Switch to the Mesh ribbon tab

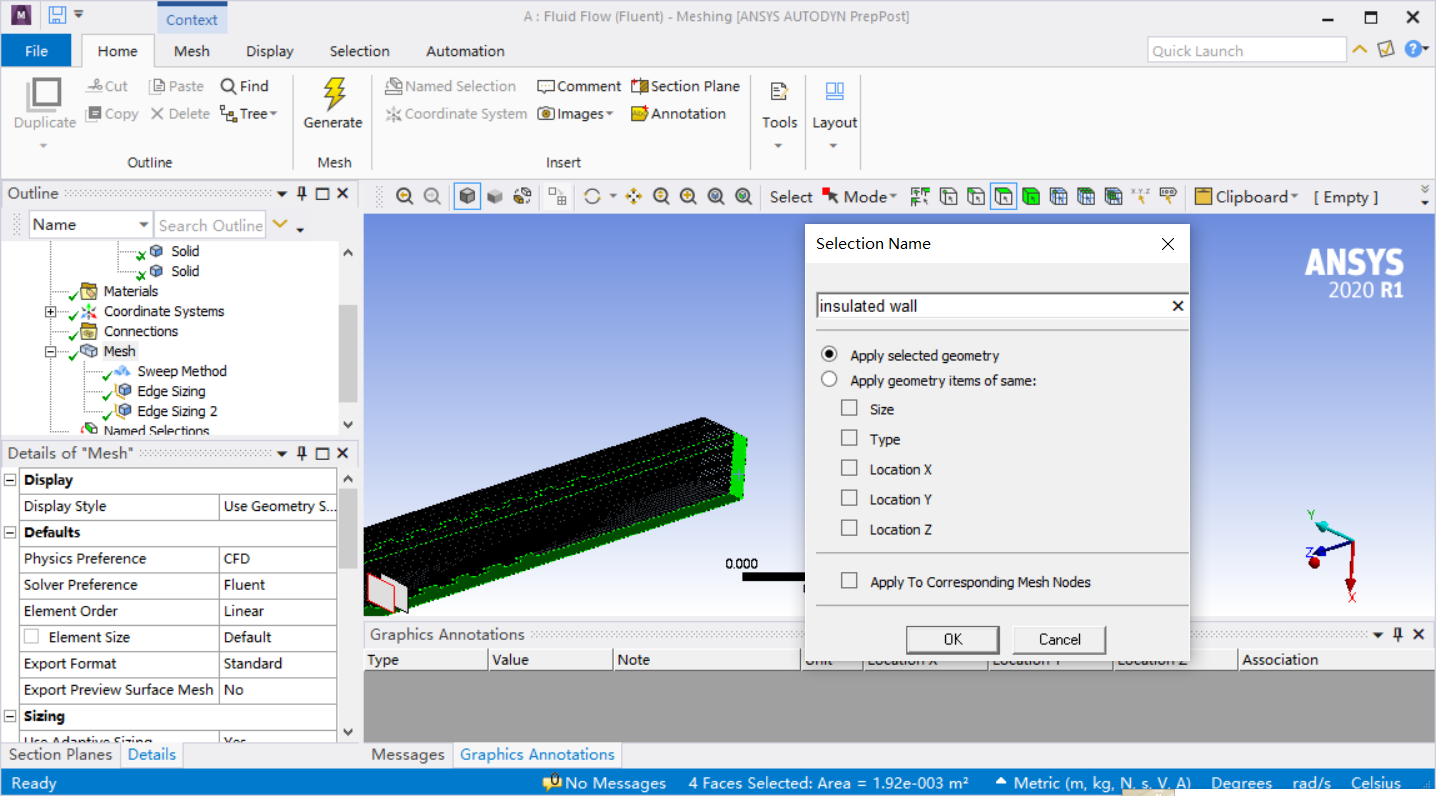(x=192, y=51)
